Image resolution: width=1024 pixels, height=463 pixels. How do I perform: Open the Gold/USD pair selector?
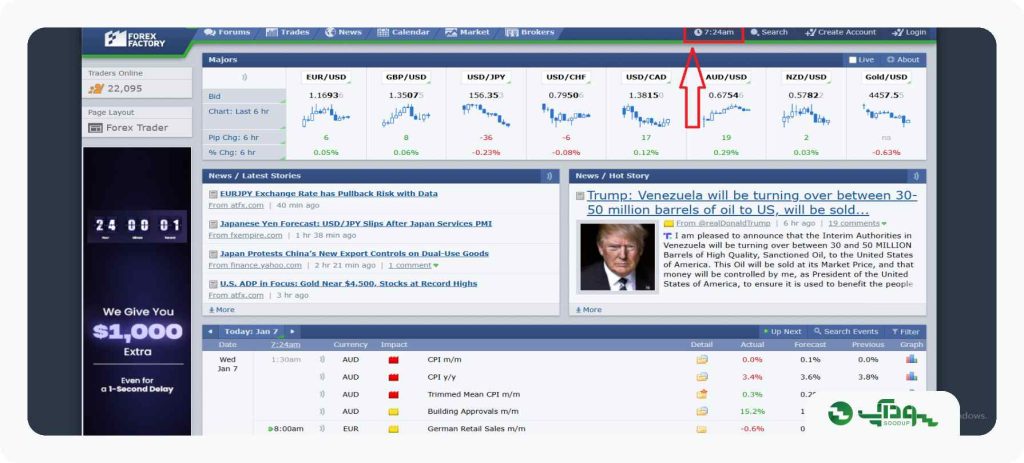886,77
